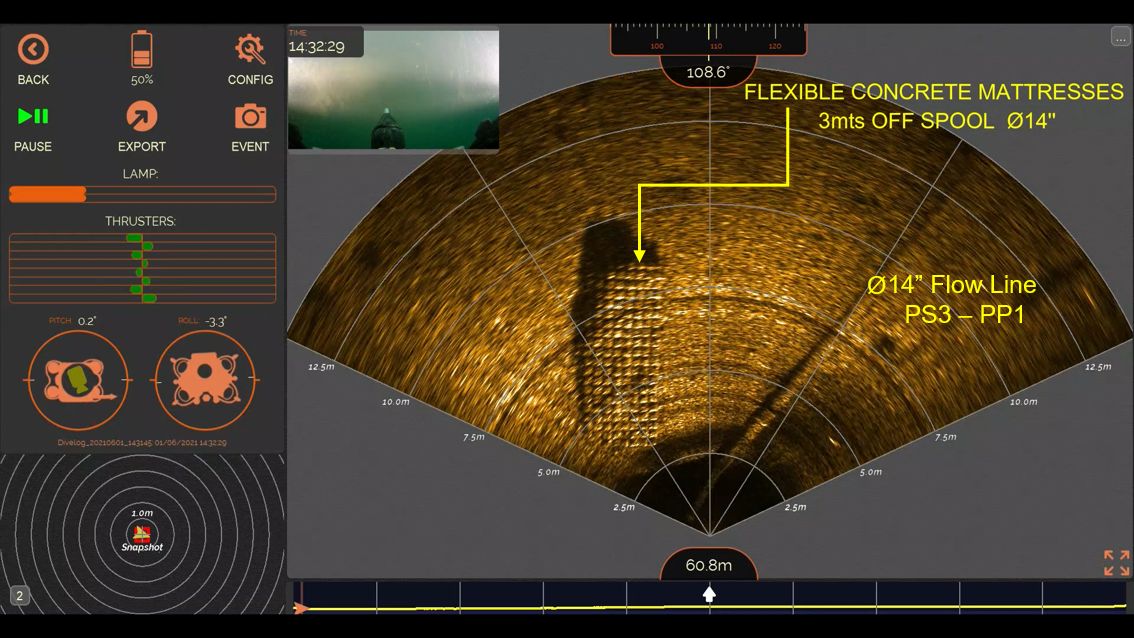The image size is (1134, 638).
Task: Click the number 2 badge in corner
Action: pyautogui.click(x=19, y=596)
